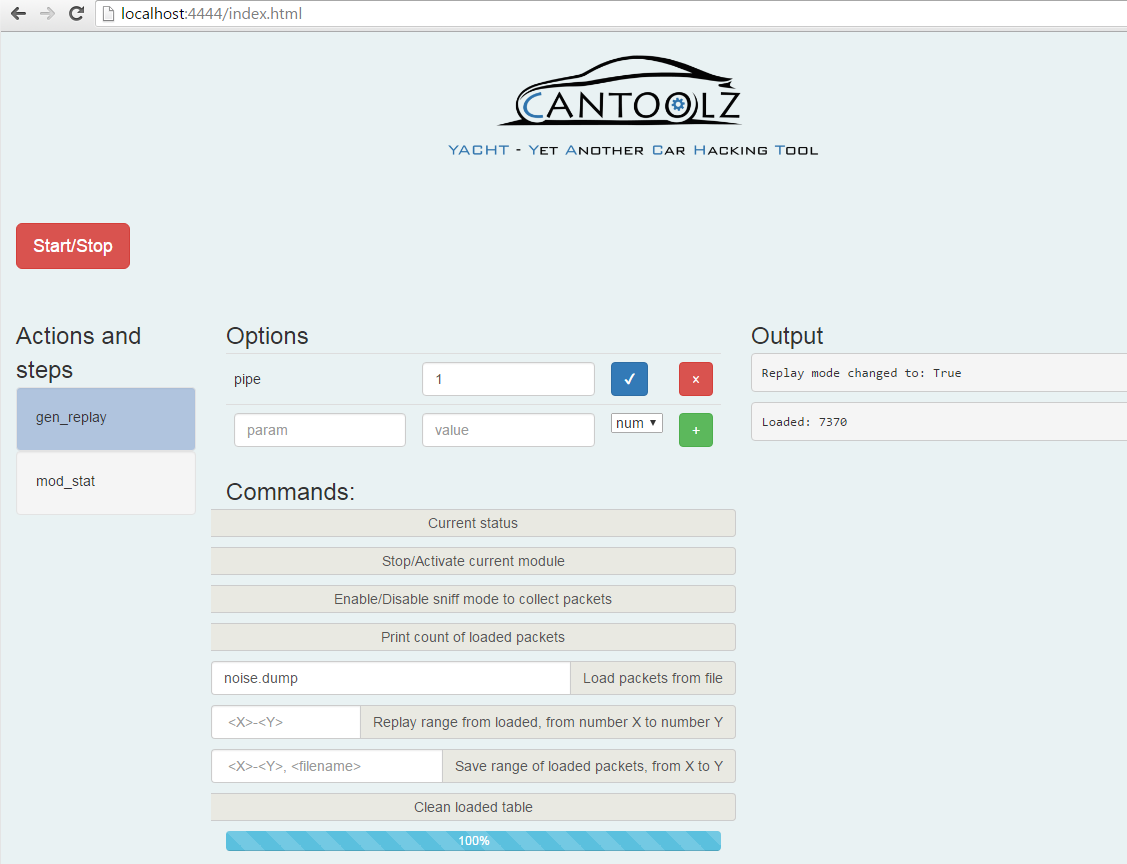Apply pipe option with blue checkmark
This screenshot has width=1127, height=864.
click(629, 379)
